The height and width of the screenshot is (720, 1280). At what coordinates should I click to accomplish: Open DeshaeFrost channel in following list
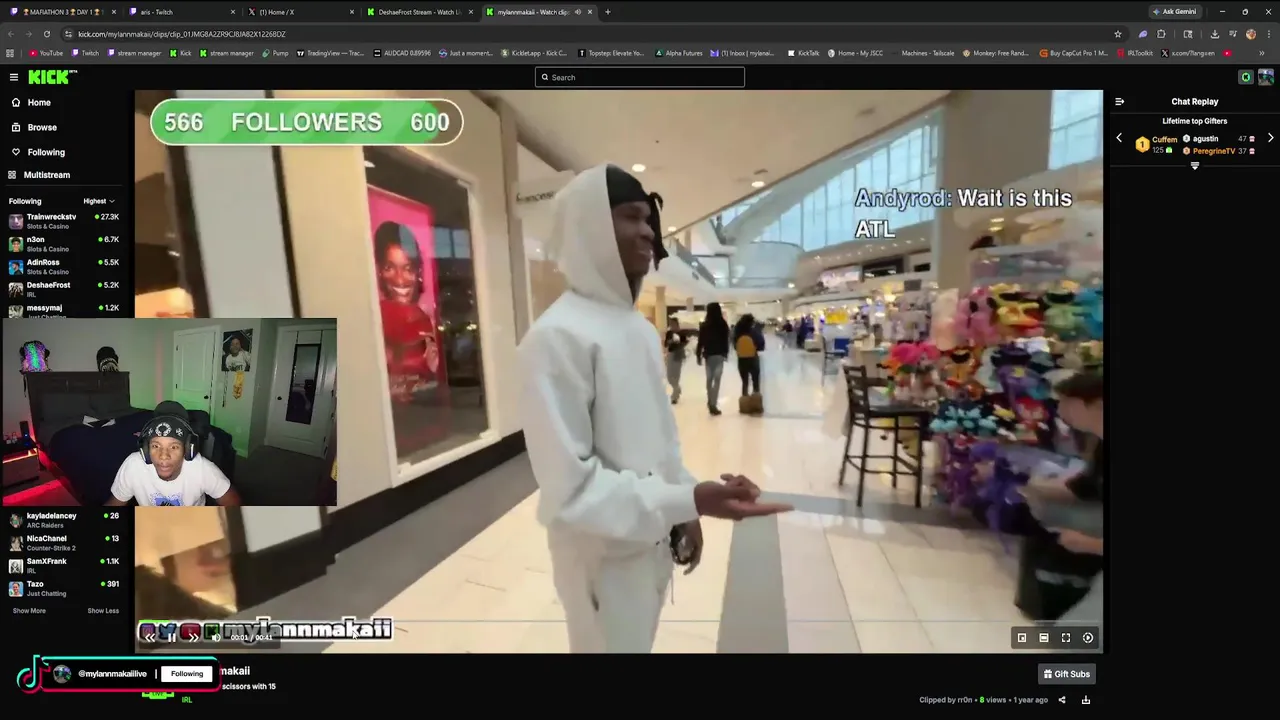tap(66, 289)
